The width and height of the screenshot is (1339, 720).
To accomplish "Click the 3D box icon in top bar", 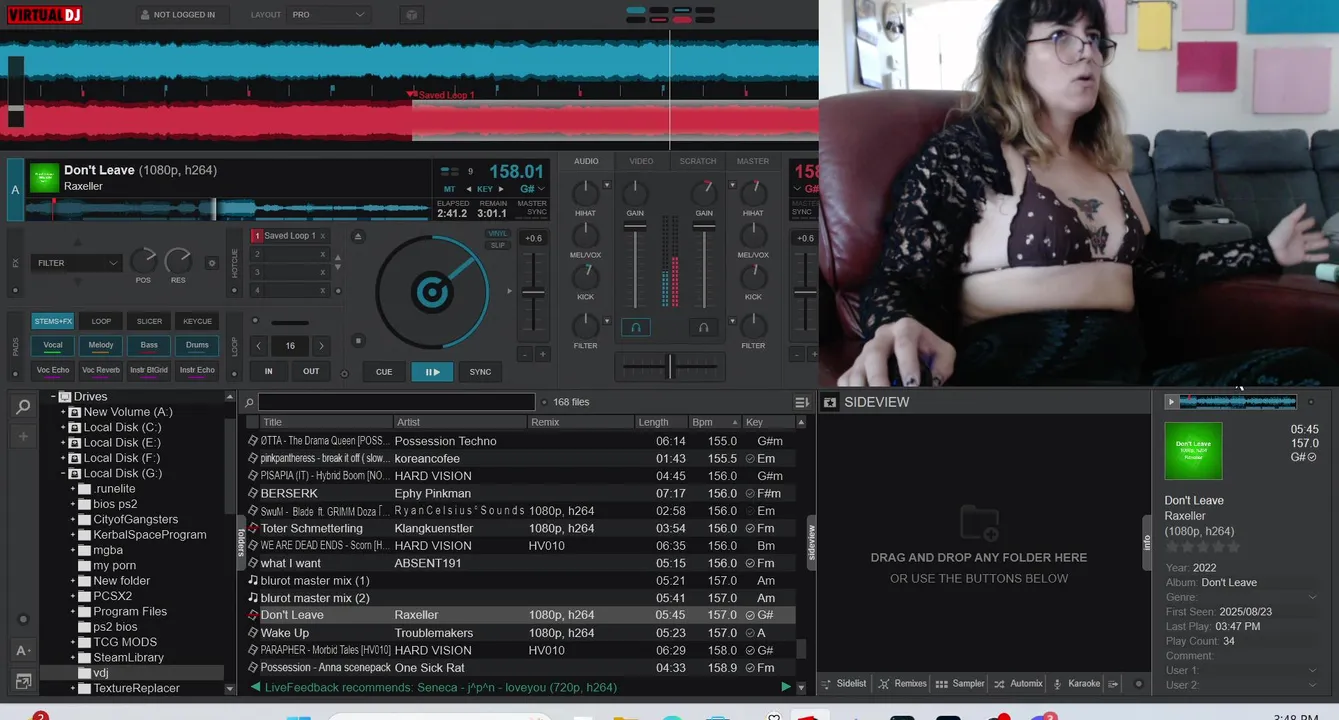I will point(410,15).
